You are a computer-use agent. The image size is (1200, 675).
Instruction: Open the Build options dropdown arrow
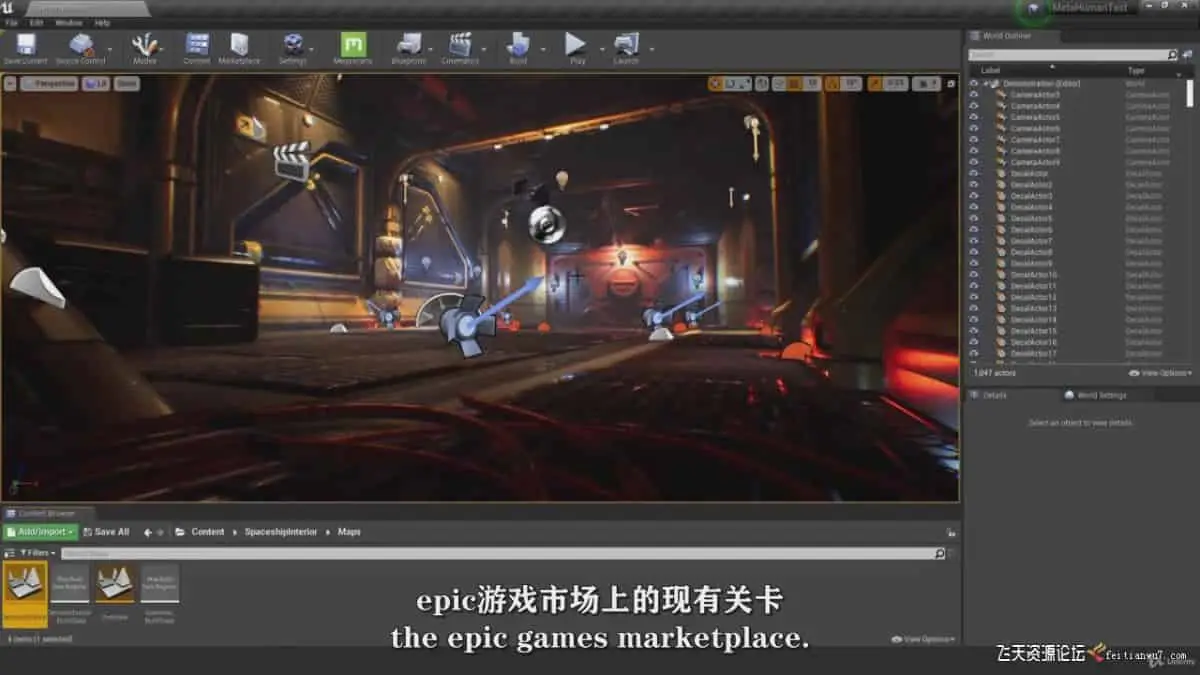point(543,48)
